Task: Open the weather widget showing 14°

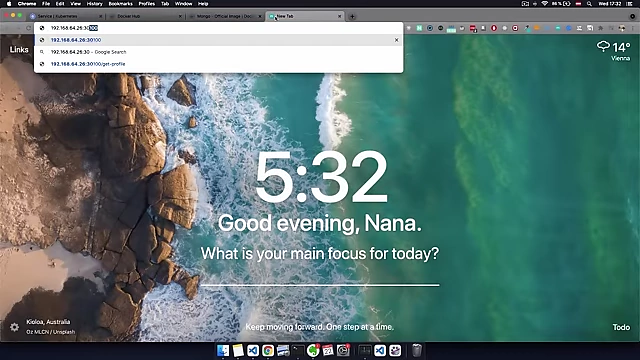Action: click(x=613, y=47)
